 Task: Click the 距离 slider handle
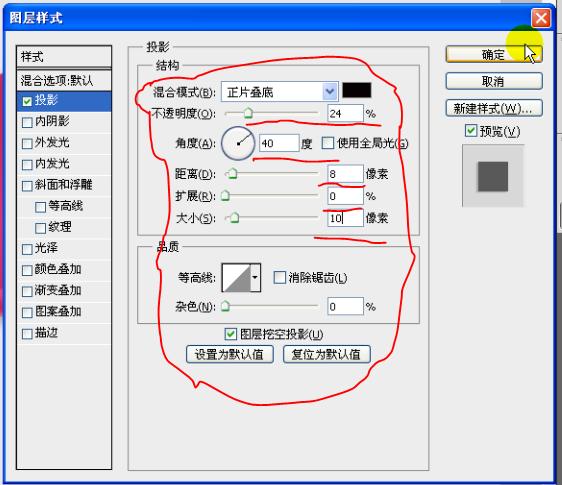(233, 174)
